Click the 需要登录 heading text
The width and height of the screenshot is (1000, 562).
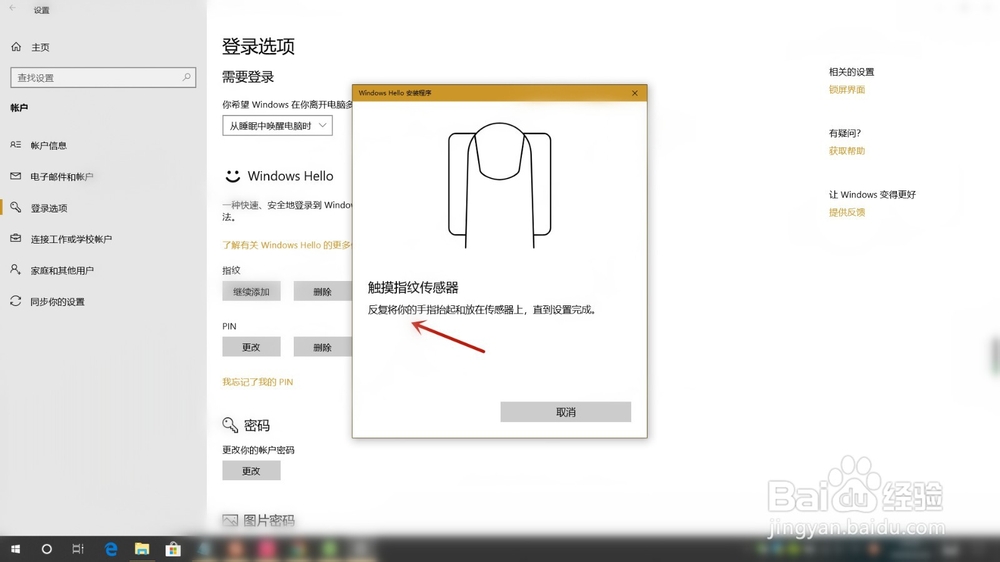(x=248, y=77)
